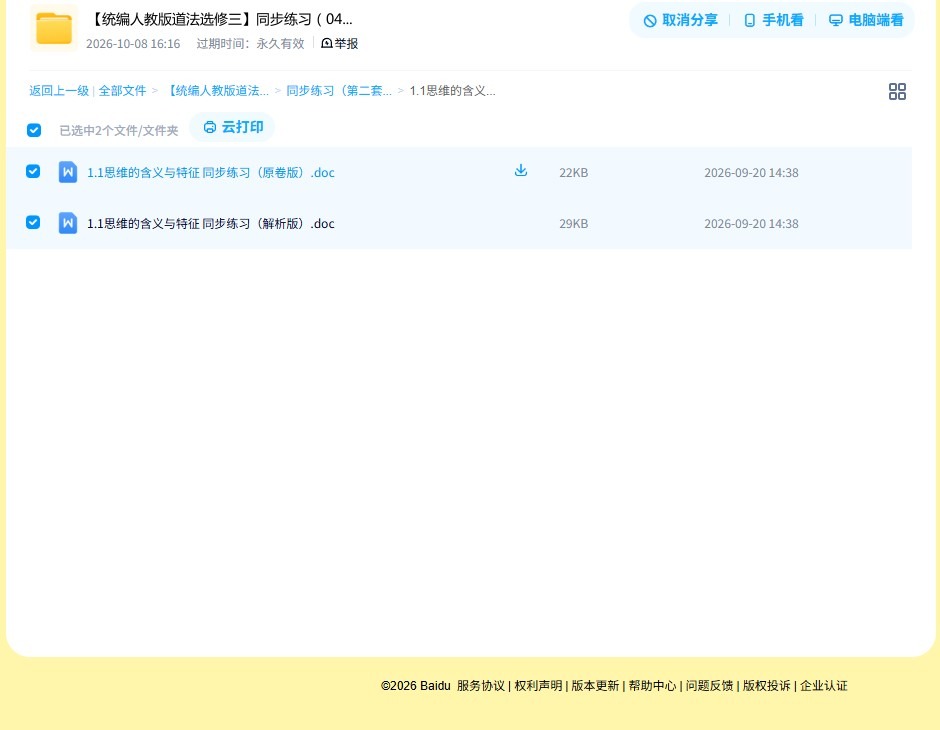Open 全部文件 breadcrumb
The height and width of the screenshot is (730, 940).
click(122, 91)
